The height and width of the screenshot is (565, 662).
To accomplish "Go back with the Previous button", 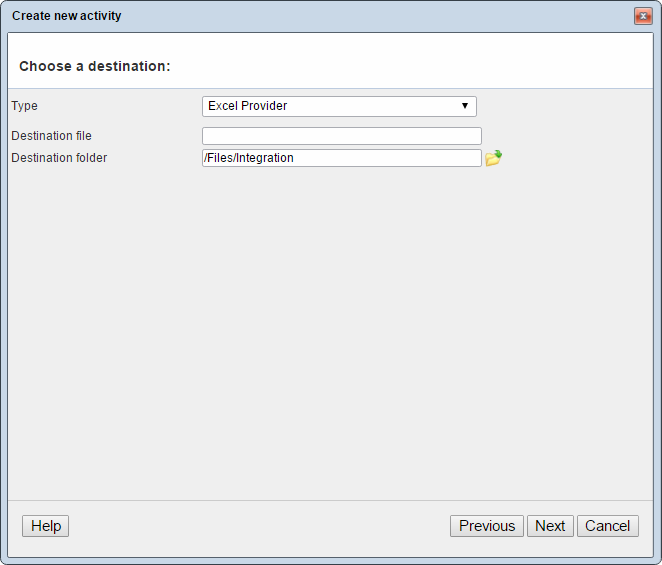I will (487, 526).
